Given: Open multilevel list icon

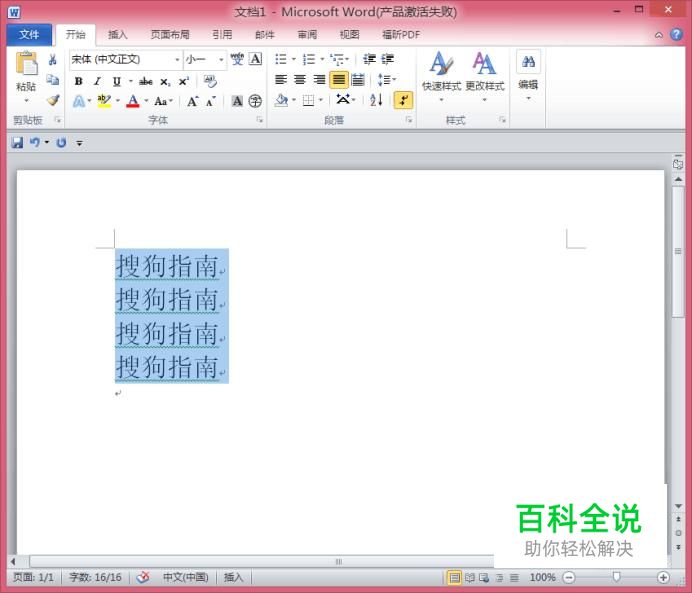Looking at the screenshot, I should (x=338, y=59).
